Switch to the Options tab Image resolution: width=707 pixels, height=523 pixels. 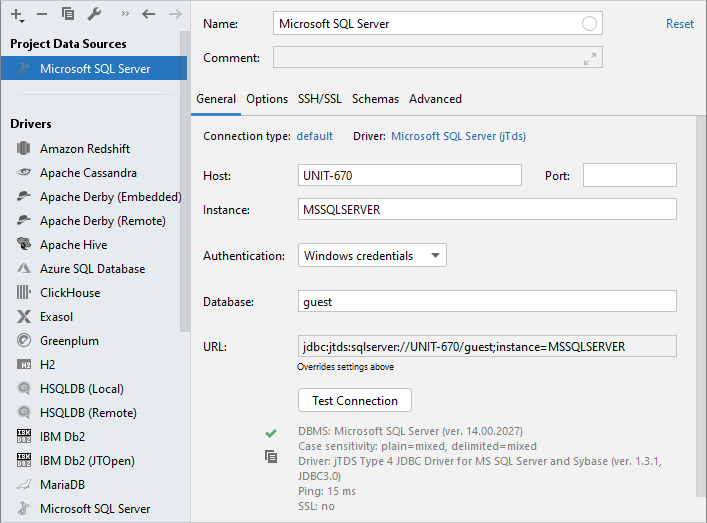point(267,99)
